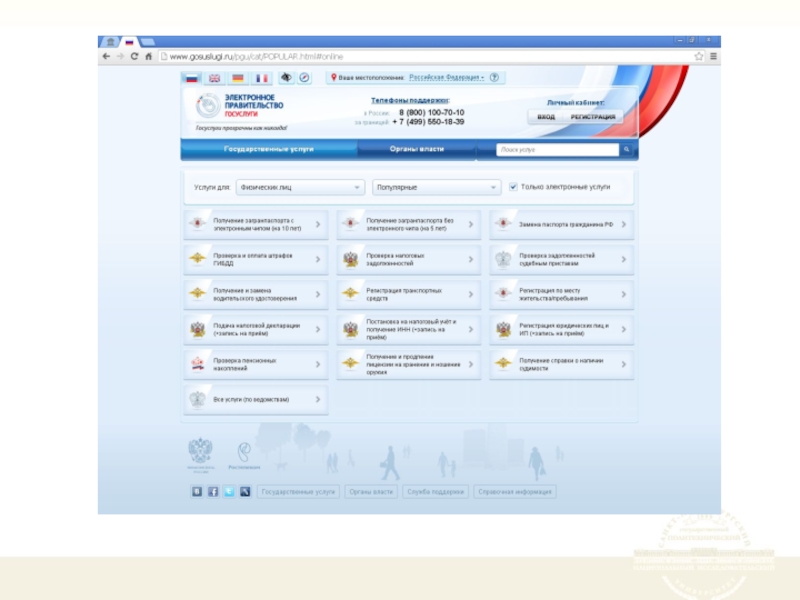
Task: Click the browser forward arrow
Action: click(120, 56)
